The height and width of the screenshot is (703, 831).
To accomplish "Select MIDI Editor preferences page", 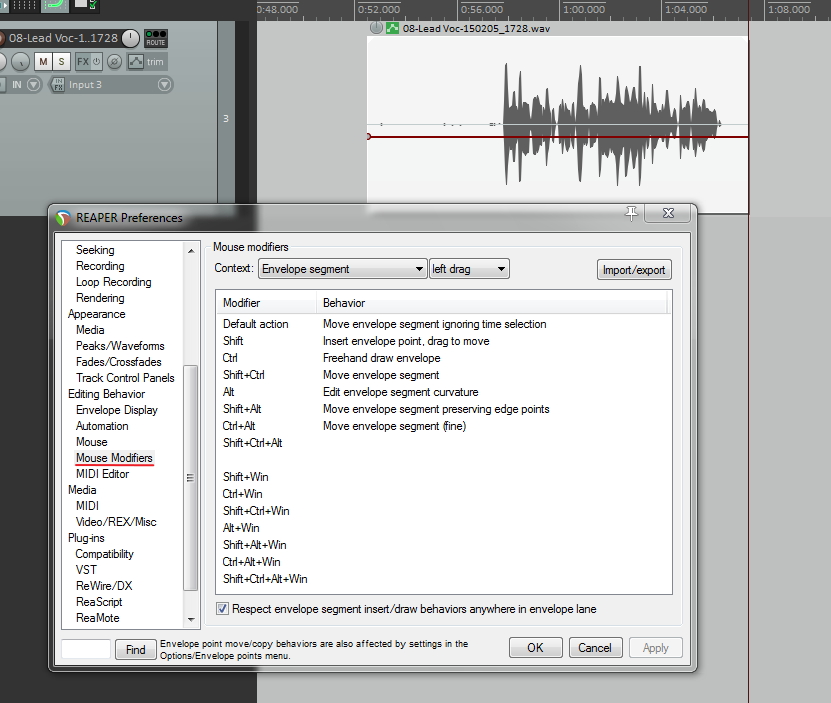I will pyautogui.click(x=102, y=473).
